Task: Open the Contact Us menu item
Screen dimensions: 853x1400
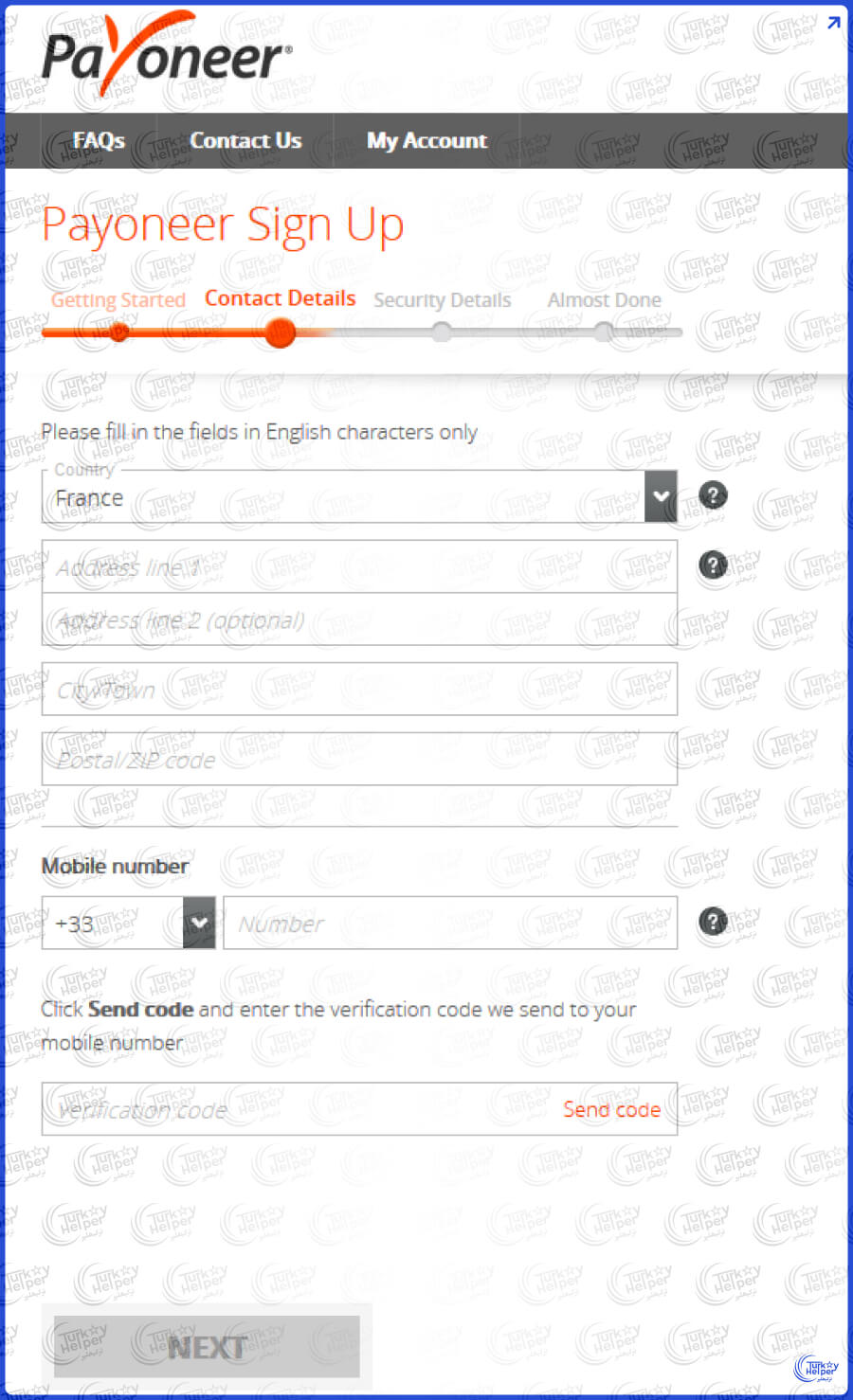Action: click(245, 140)
